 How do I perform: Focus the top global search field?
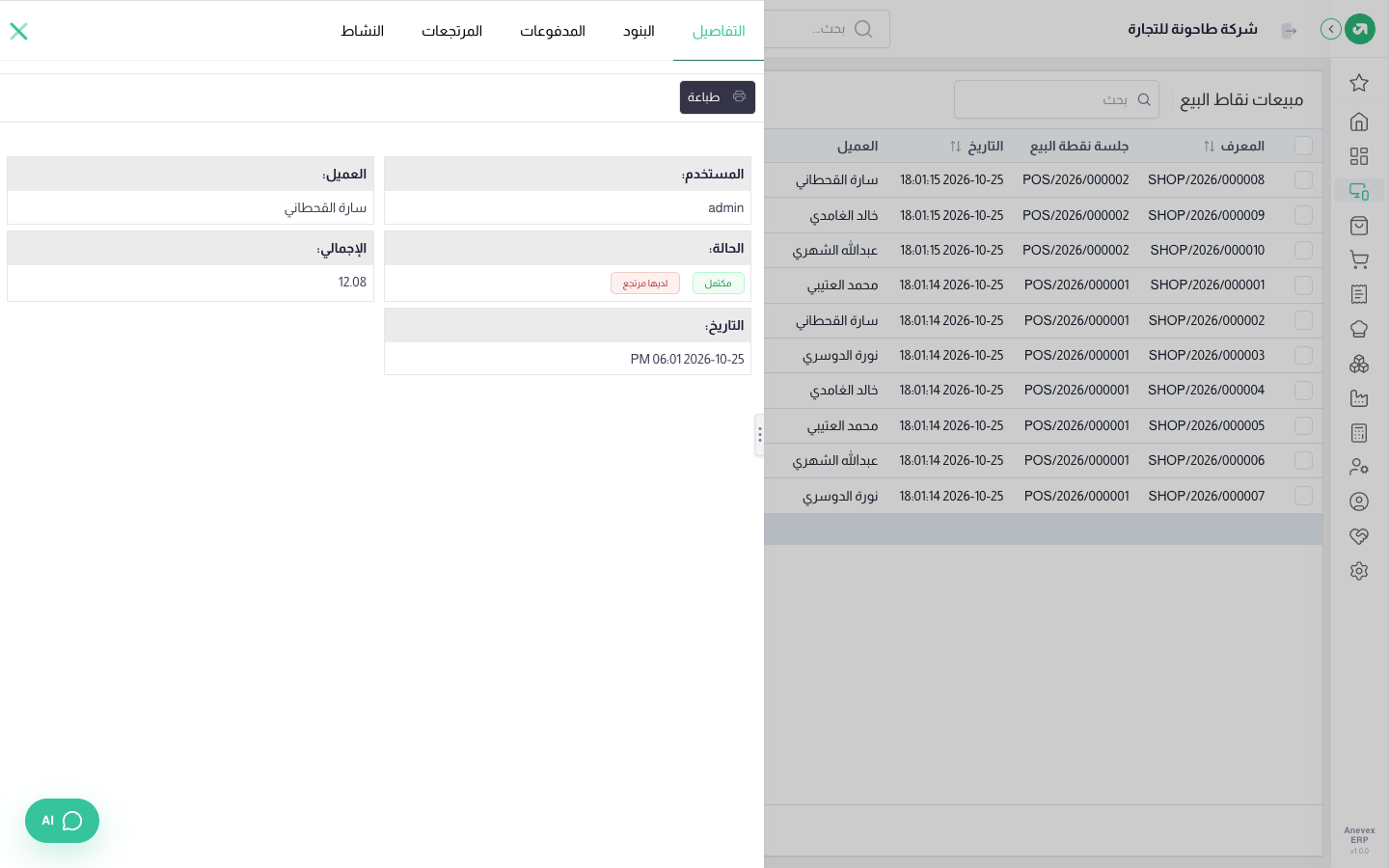click(x=828, y=29)
